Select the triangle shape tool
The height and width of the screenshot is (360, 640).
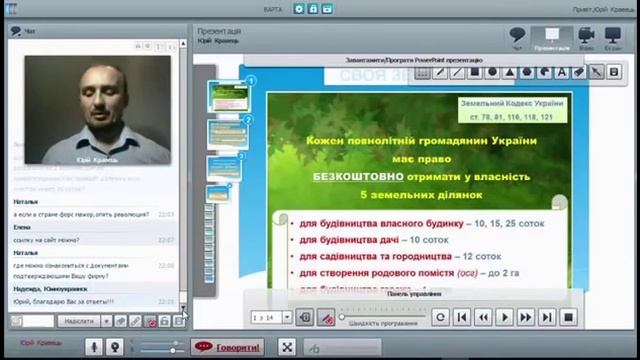(509, 73)
